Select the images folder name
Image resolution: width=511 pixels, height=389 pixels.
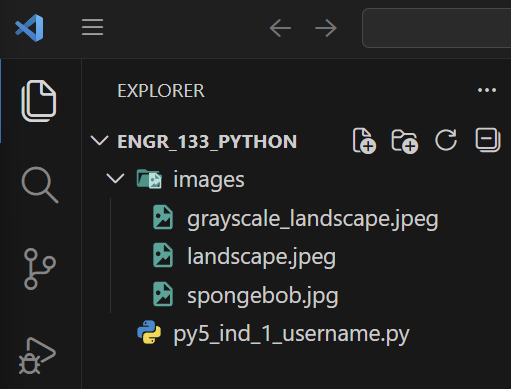click(x=209, y=180)
